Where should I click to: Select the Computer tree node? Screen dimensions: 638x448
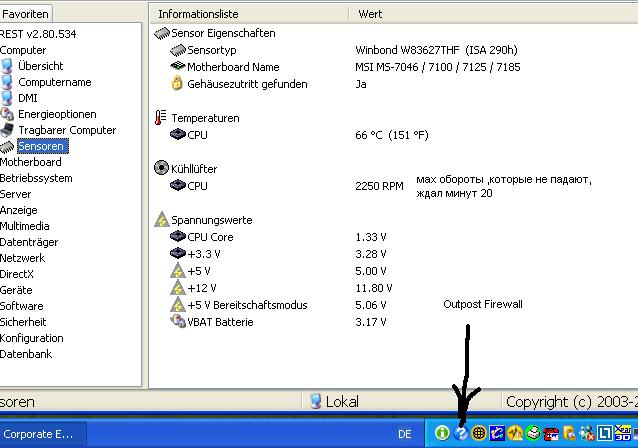(x=23, y=50)
